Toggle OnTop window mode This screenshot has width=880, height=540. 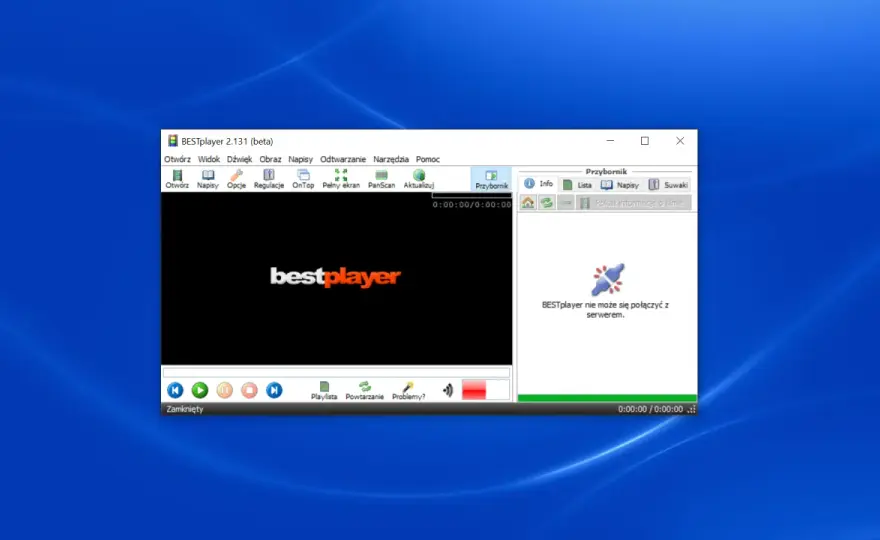[x=303, y=179]
